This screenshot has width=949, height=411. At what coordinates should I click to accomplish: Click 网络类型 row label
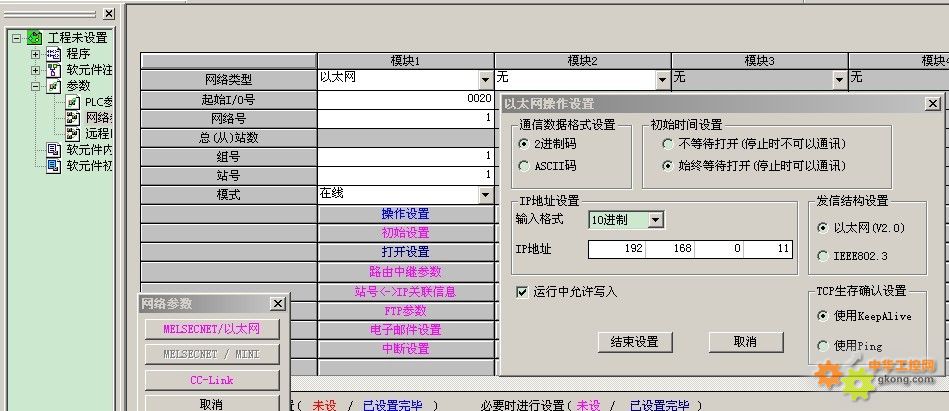[x=229, y=79]
